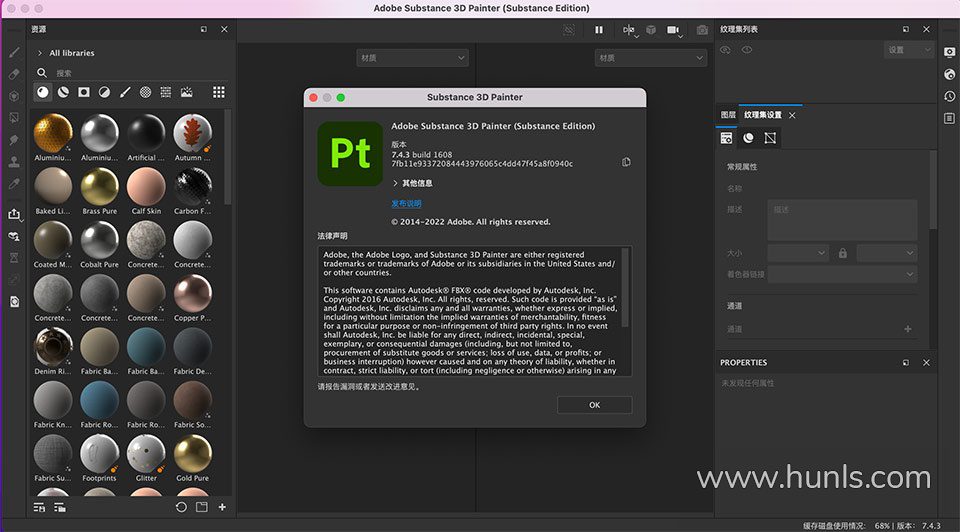The height and width of the screenshot is (532, 960).
Task: Switch to the 图层 tab
Action: 728,114
